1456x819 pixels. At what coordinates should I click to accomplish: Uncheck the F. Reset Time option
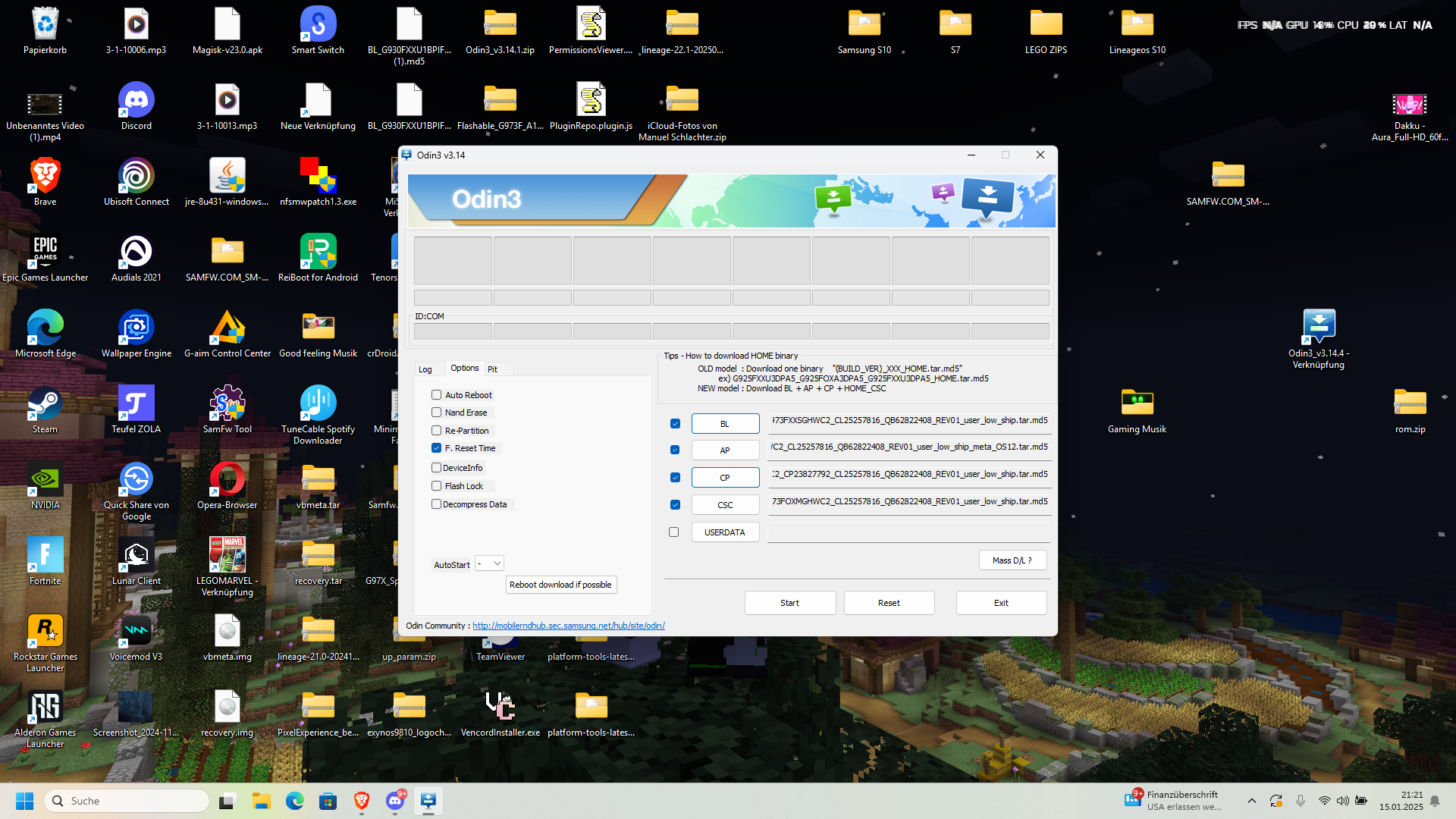click(437, 448)
